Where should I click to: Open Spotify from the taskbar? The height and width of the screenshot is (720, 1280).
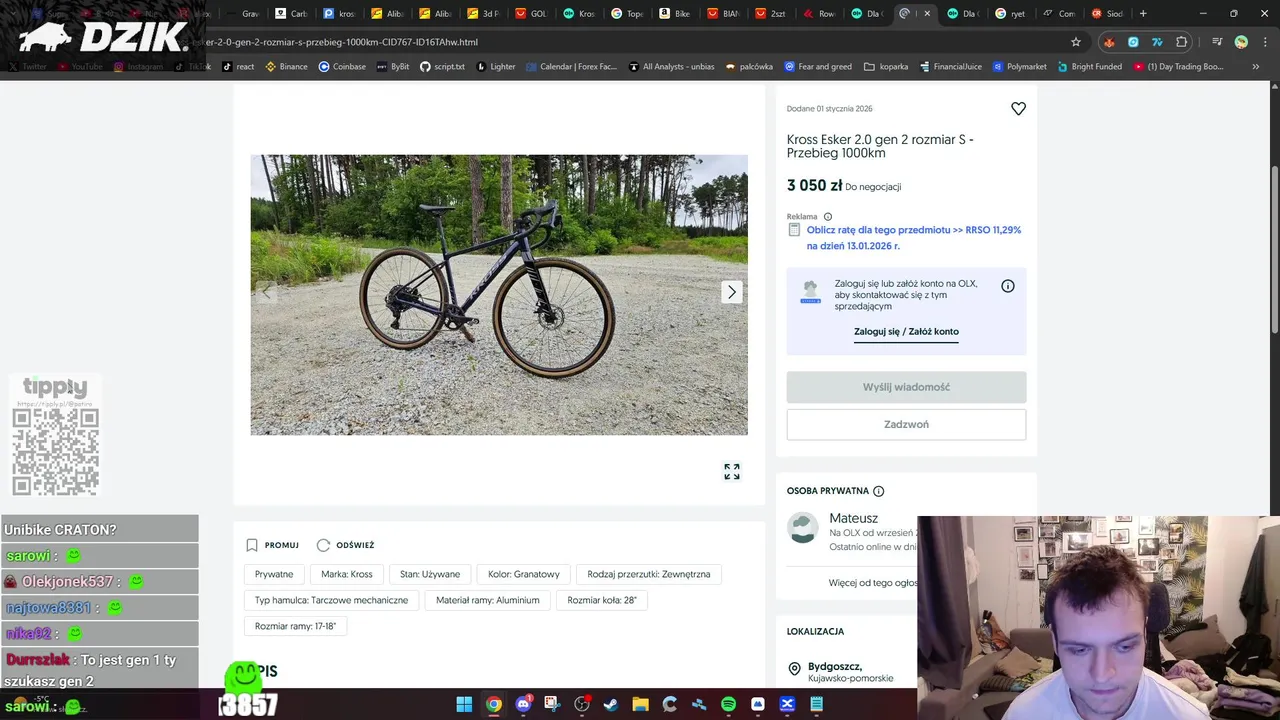point(728,704)
